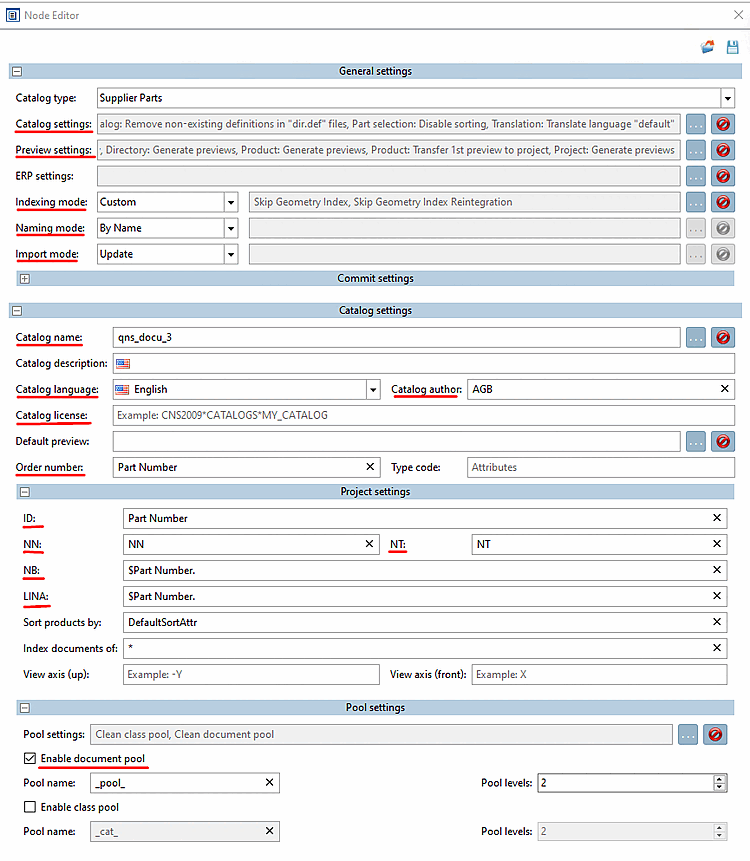Open browse dialog for Preview settings

tap(696, 150)
